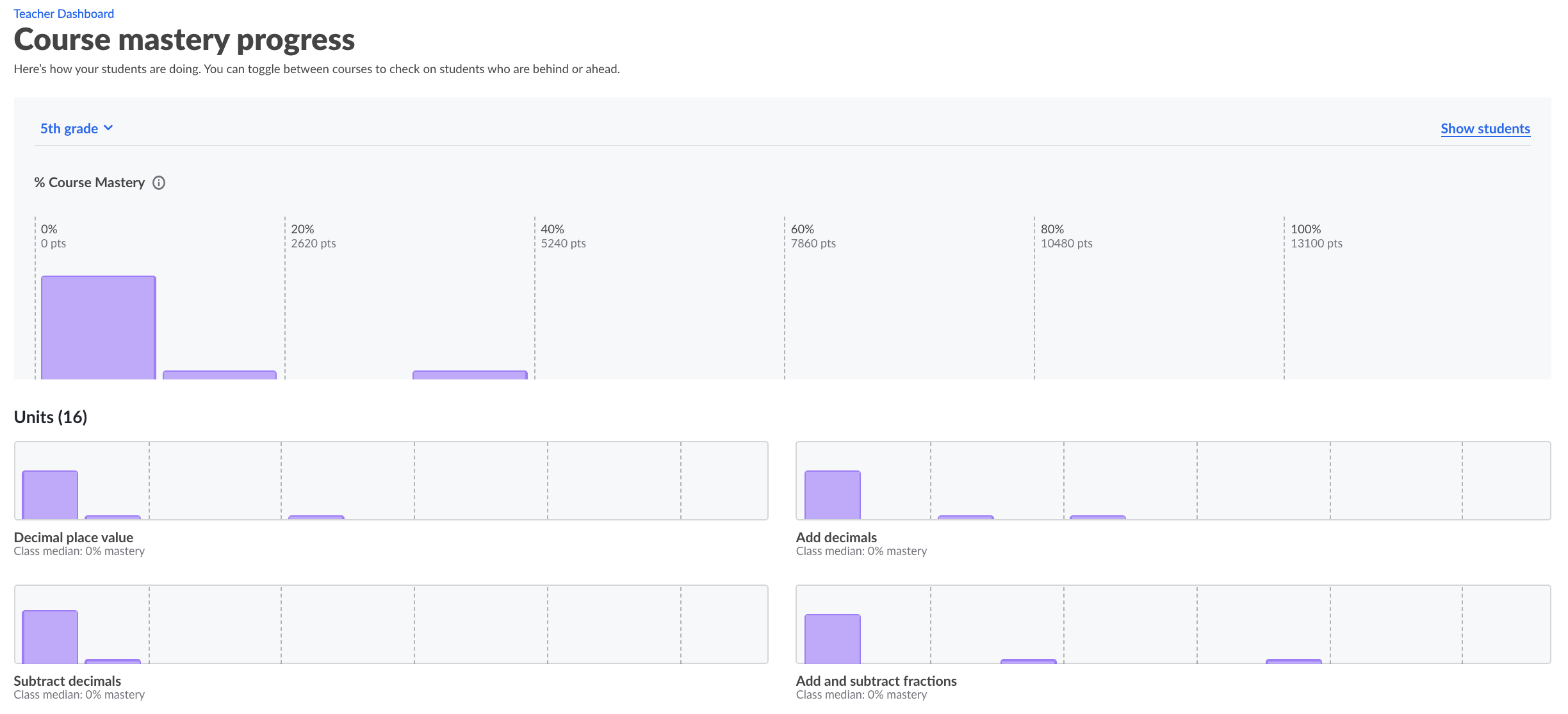The width and height of the screenshot is (1568, 714).
Task: Click the Course Mastery info icon
Action: tap(159, 183)
